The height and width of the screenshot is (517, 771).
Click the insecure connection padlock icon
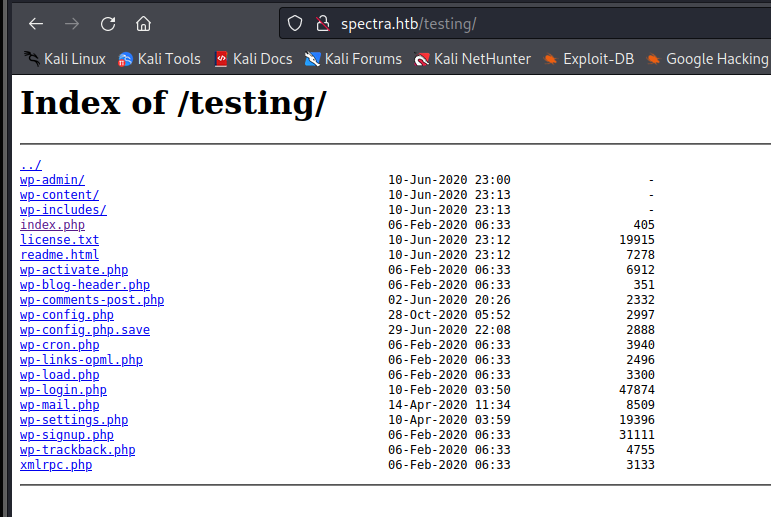coord(322,23)
